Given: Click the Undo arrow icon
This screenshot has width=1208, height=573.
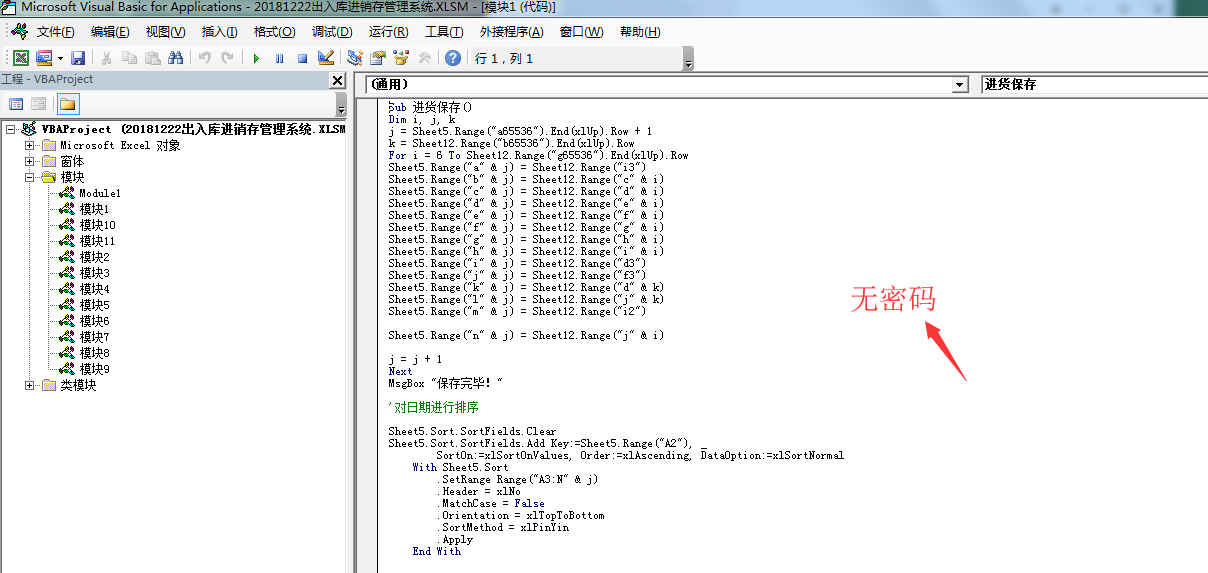Looking at the screenshot, I should [205, 58].
